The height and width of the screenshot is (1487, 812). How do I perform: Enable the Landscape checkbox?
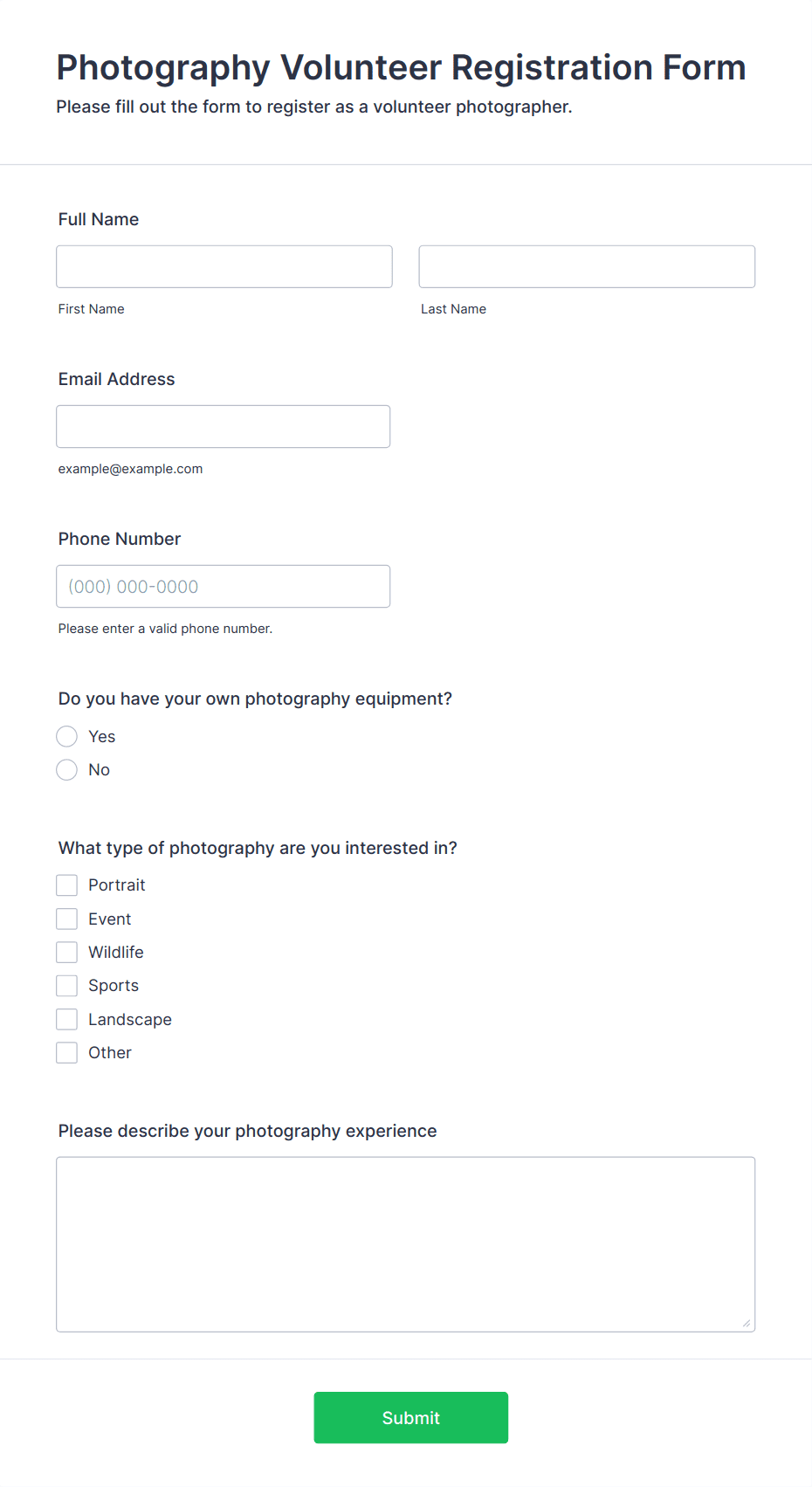[x=67, y=1019]
